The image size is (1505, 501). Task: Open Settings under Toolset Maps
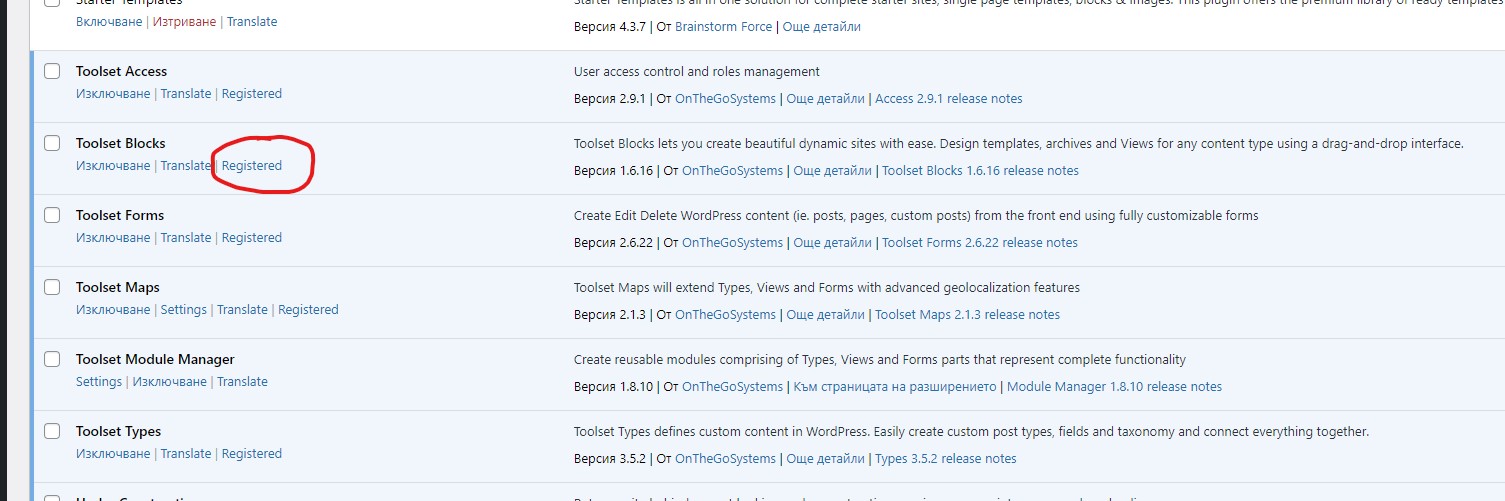point(184,309)
